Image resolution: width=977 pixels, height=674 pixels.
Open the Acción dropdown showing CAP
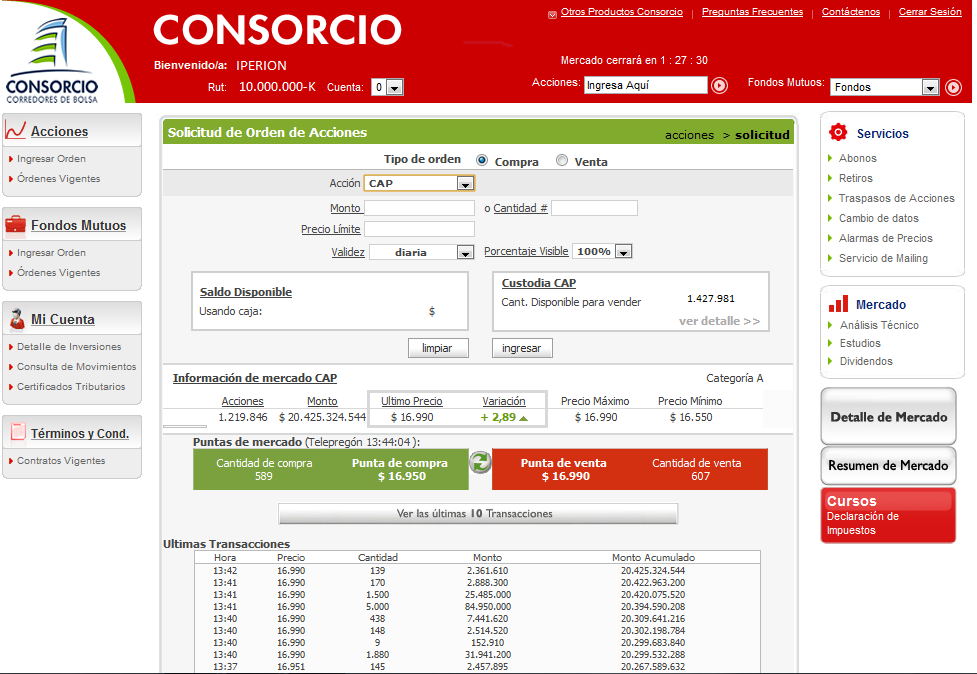[419, 183]
